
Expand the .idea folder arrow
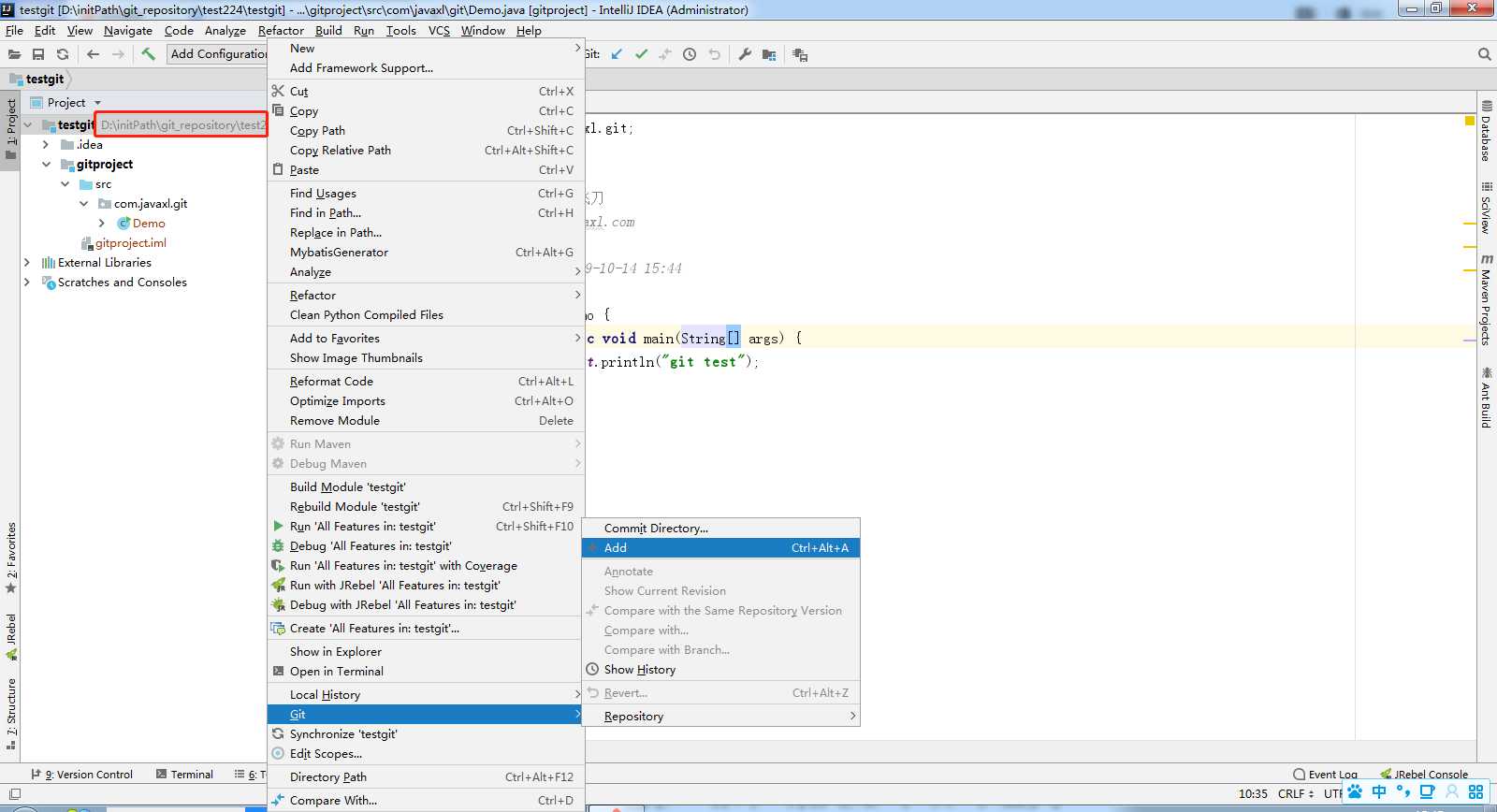tap(46, 144)
